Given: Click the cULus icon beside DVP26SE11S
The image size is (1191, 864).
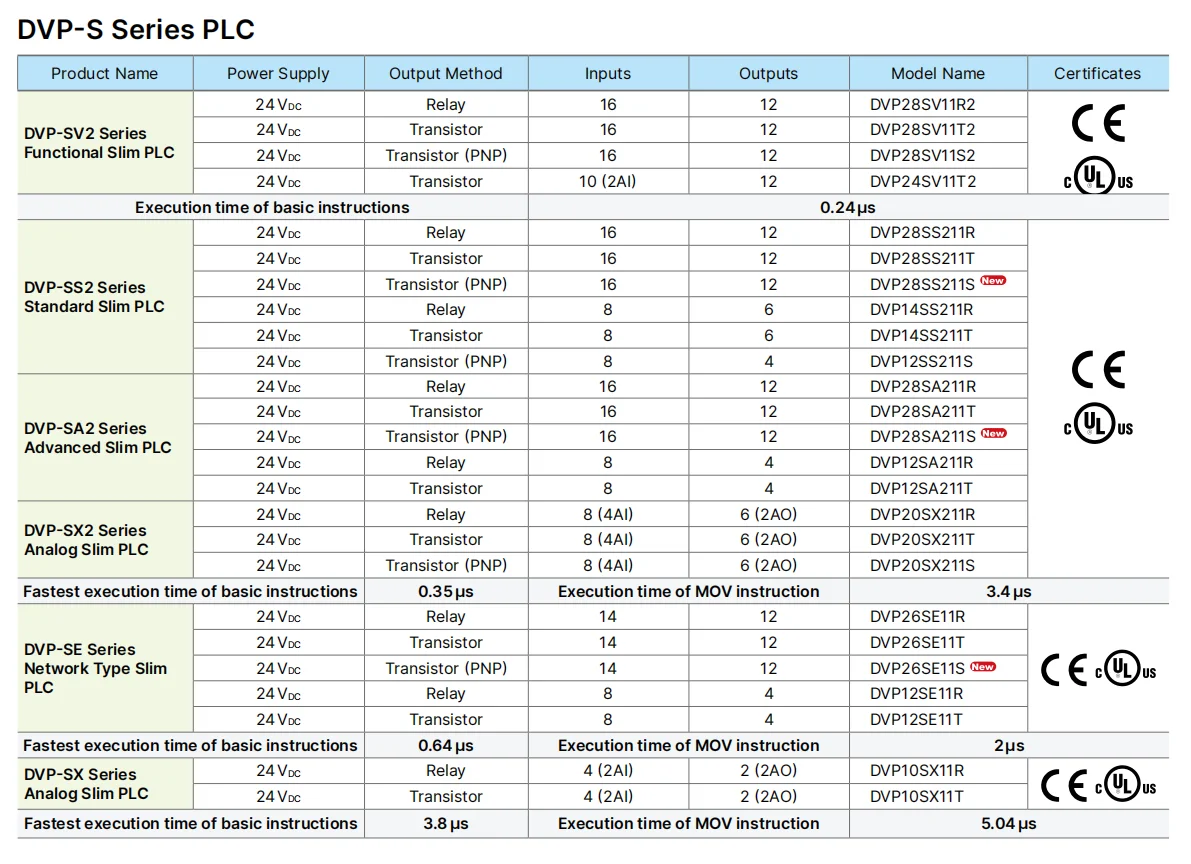Looking at the screenshot, I should pos(1124,666).
